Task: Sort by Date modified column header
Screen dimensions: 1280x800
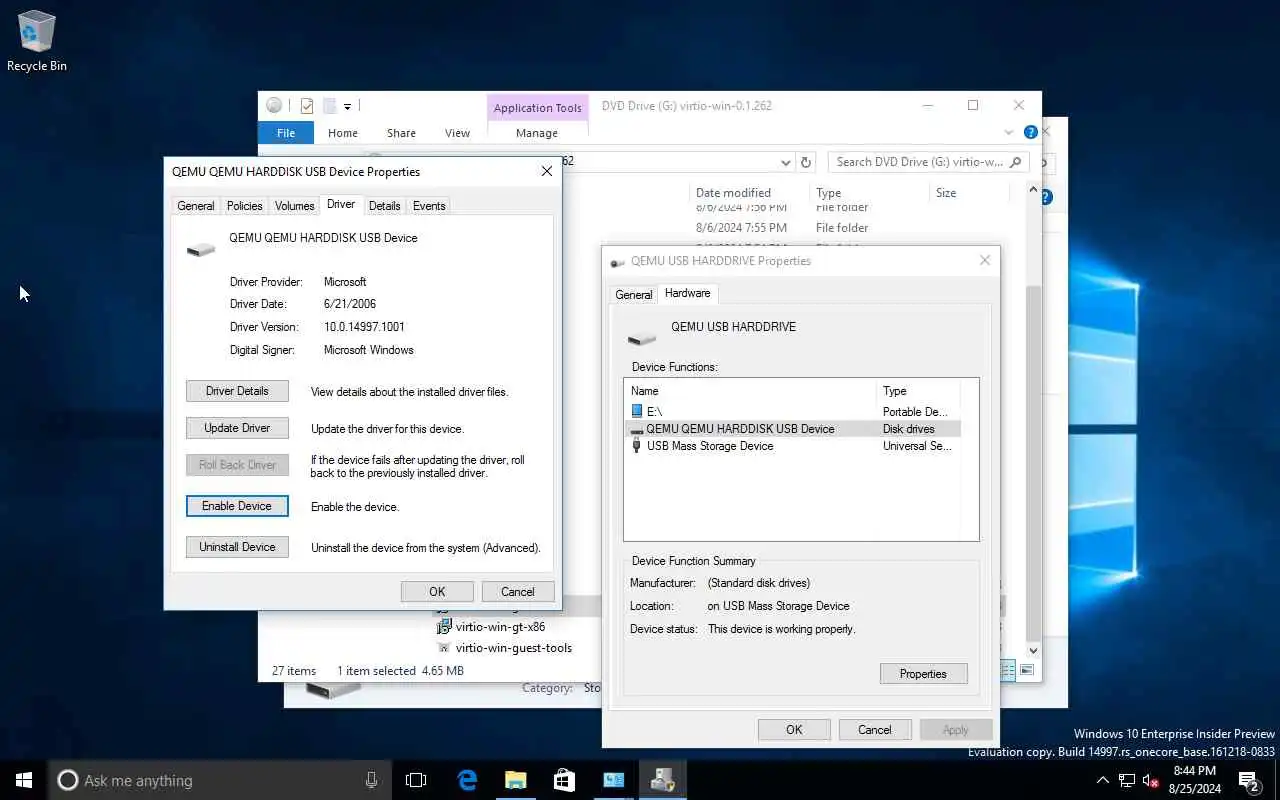Action: coord(733,193)
